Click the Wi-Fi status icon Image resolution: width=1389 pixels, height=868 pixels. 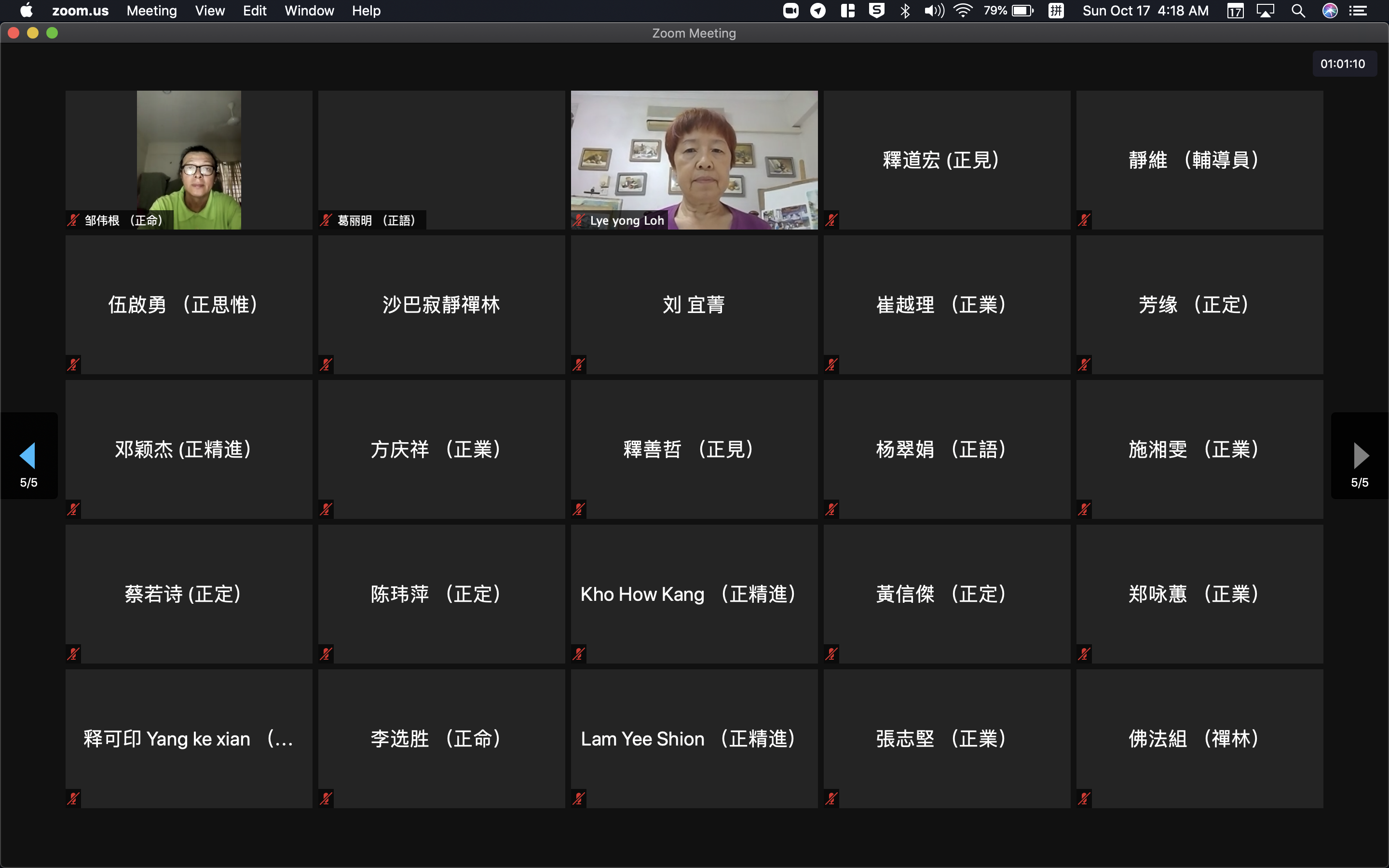click(963, 11)
